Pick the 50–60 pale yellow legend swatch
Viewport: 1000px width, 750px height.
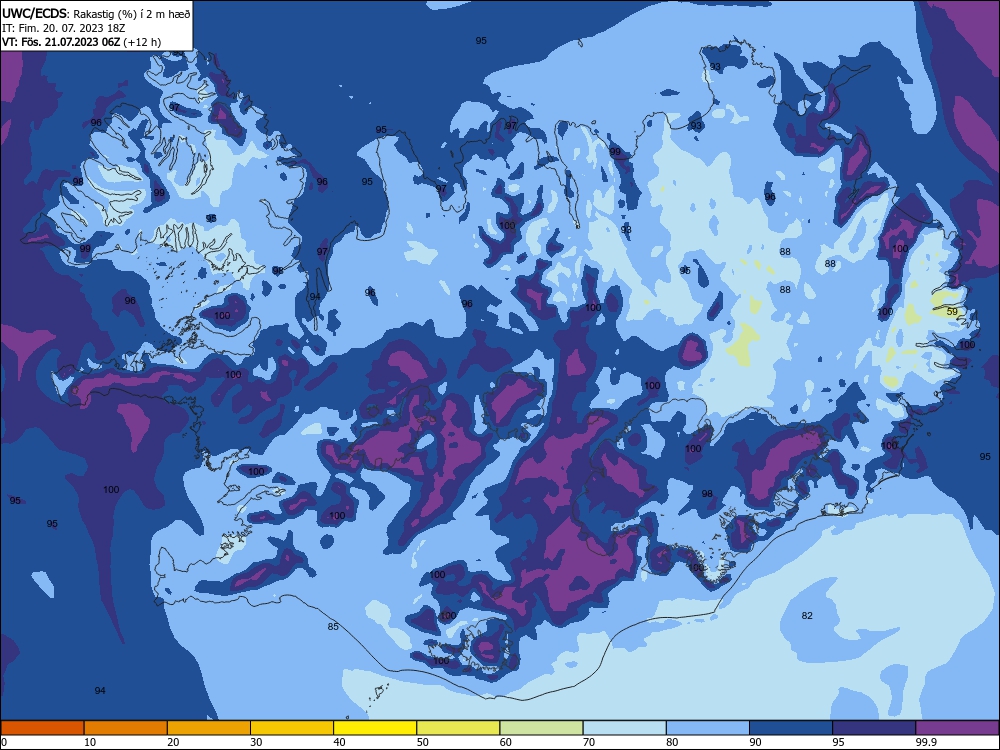point(458,728)
